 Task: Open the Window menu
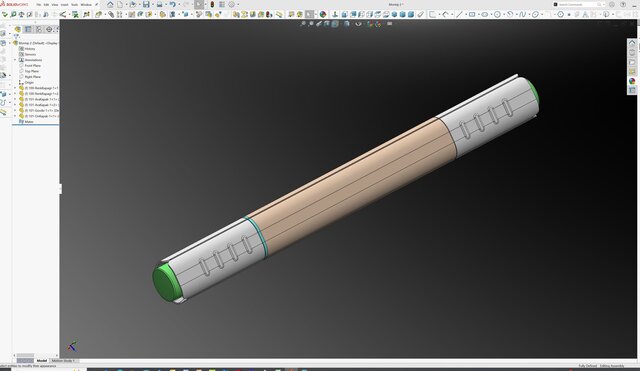coord(86,4)
